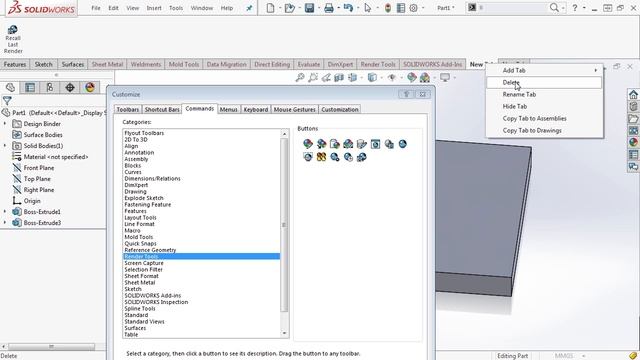640x360 pixels.
Task: Open the ConfigurationManager tab icon
Action: click(50, 87)
